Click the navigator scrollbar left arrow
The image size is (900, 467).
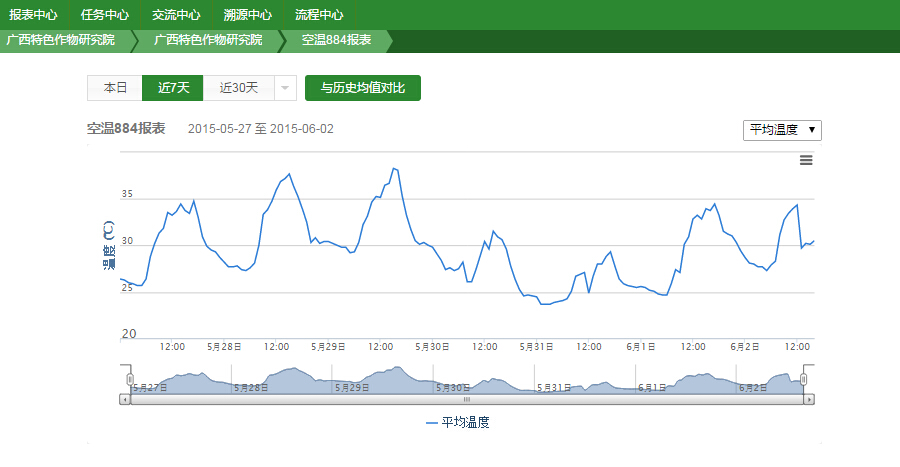pos(125,399)
